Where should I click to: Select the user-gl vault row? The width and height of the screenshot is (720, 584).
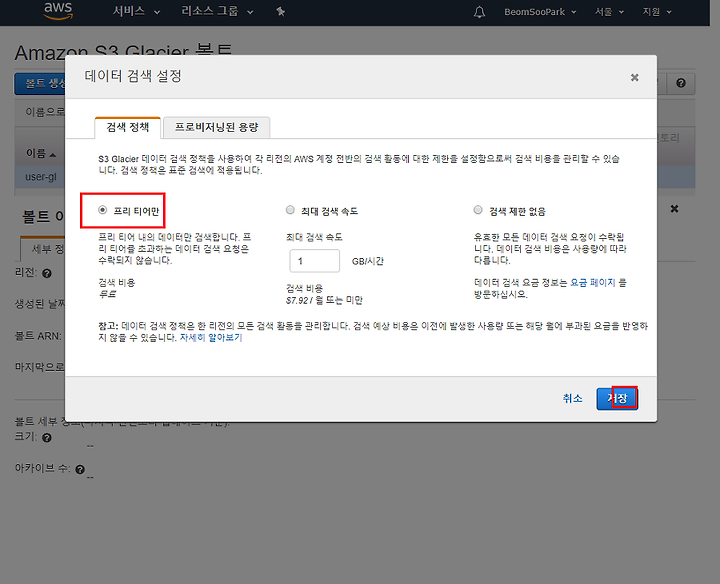pyautogui.click(x=40, y=177)
